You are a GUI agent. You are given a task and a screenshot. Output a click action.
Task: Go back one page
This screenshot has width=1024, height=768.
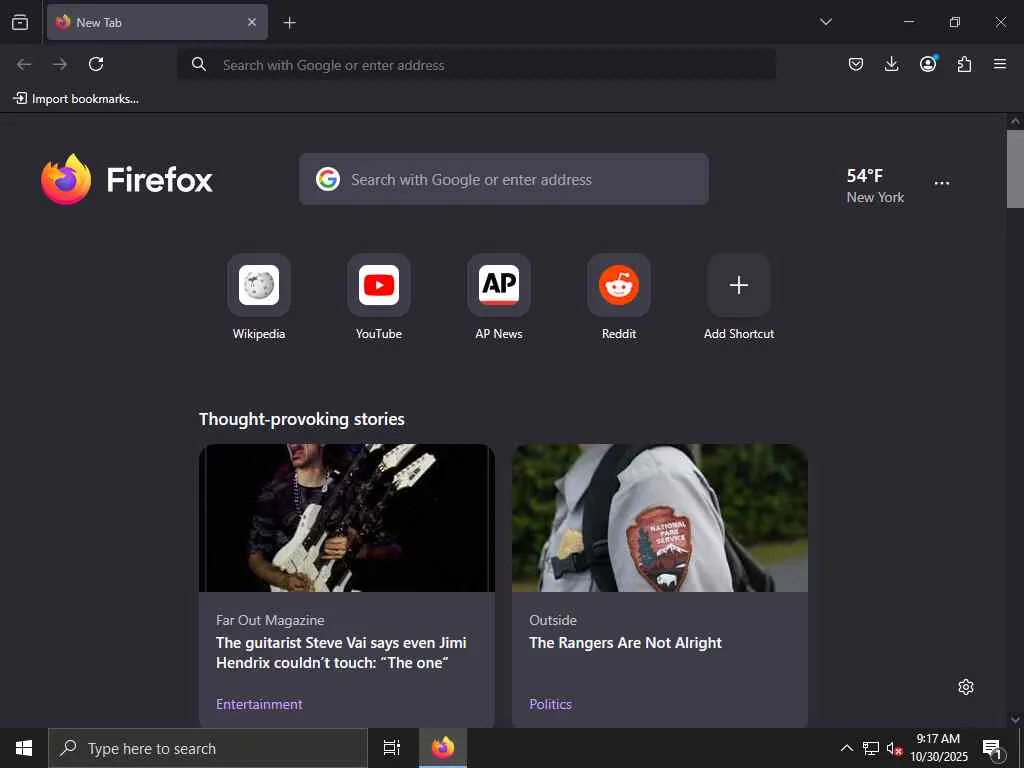pos(24,64)
